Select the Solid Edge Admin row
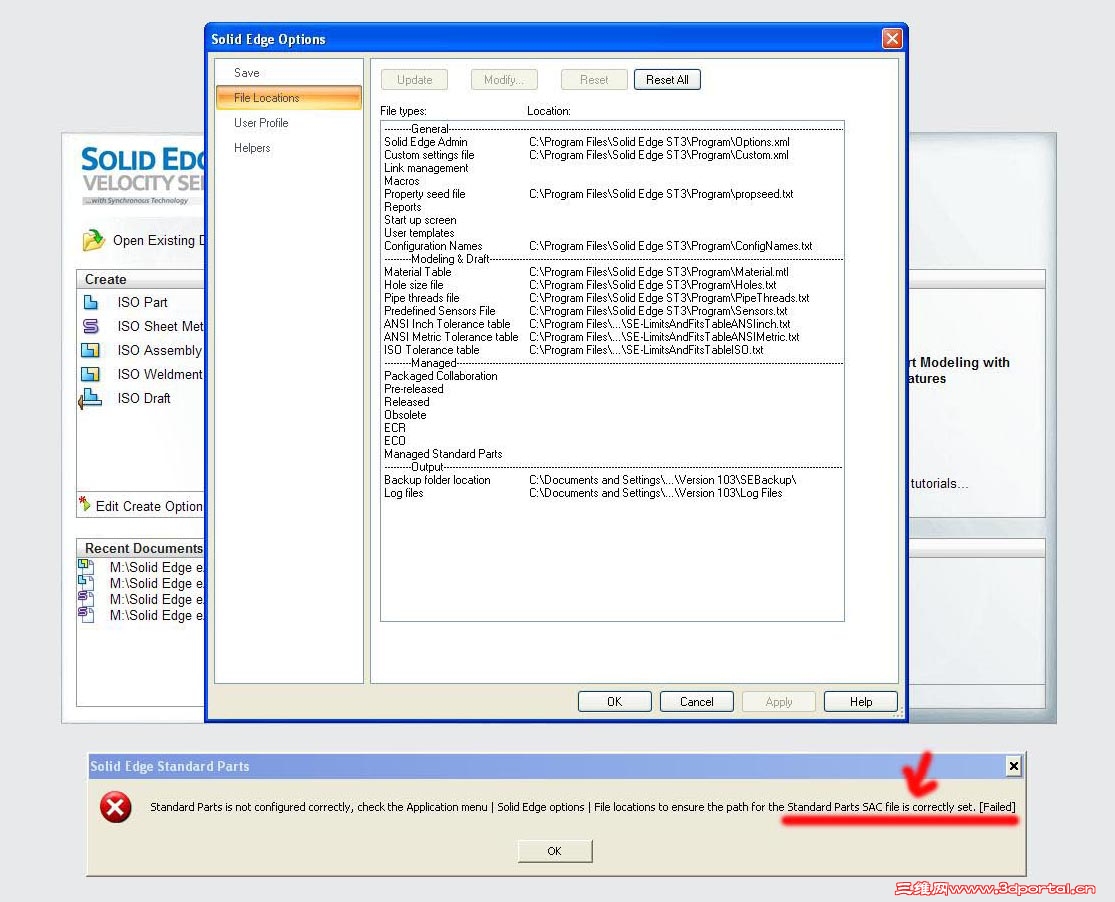This screenshot has height=902, width=1115. tap(612, 142)
